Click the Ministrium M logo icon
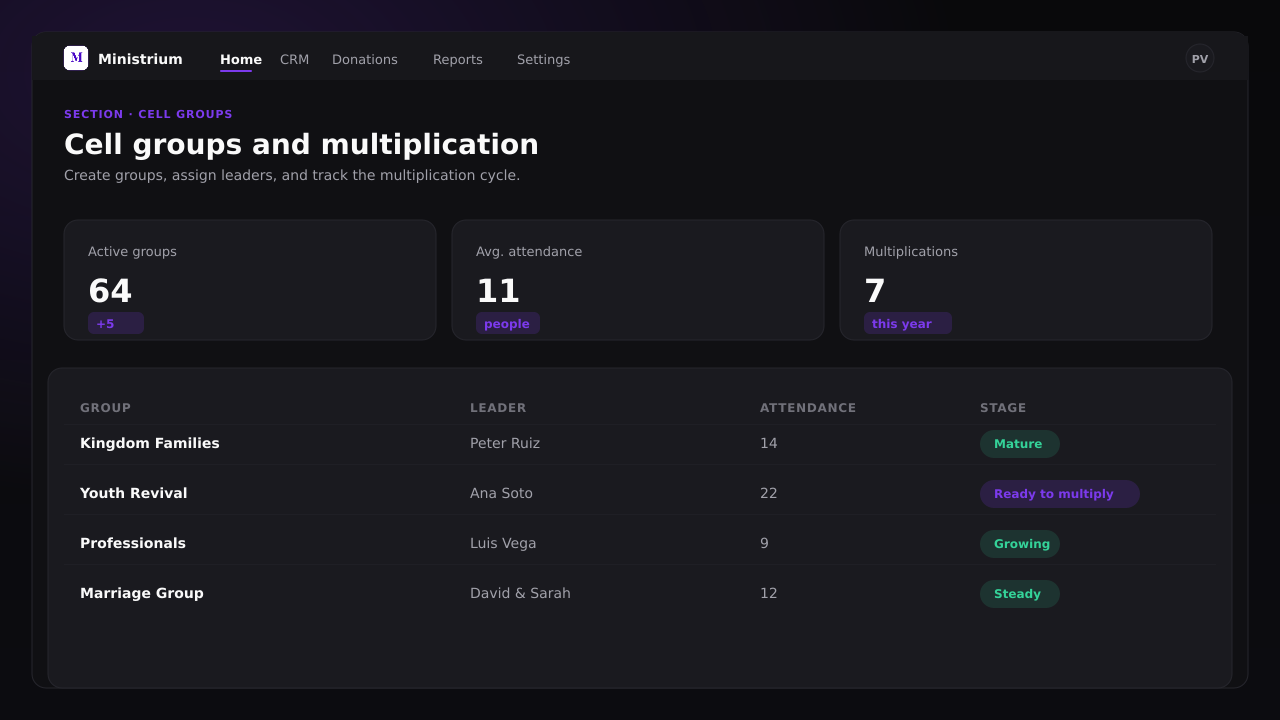 click(x=76, y=58)
